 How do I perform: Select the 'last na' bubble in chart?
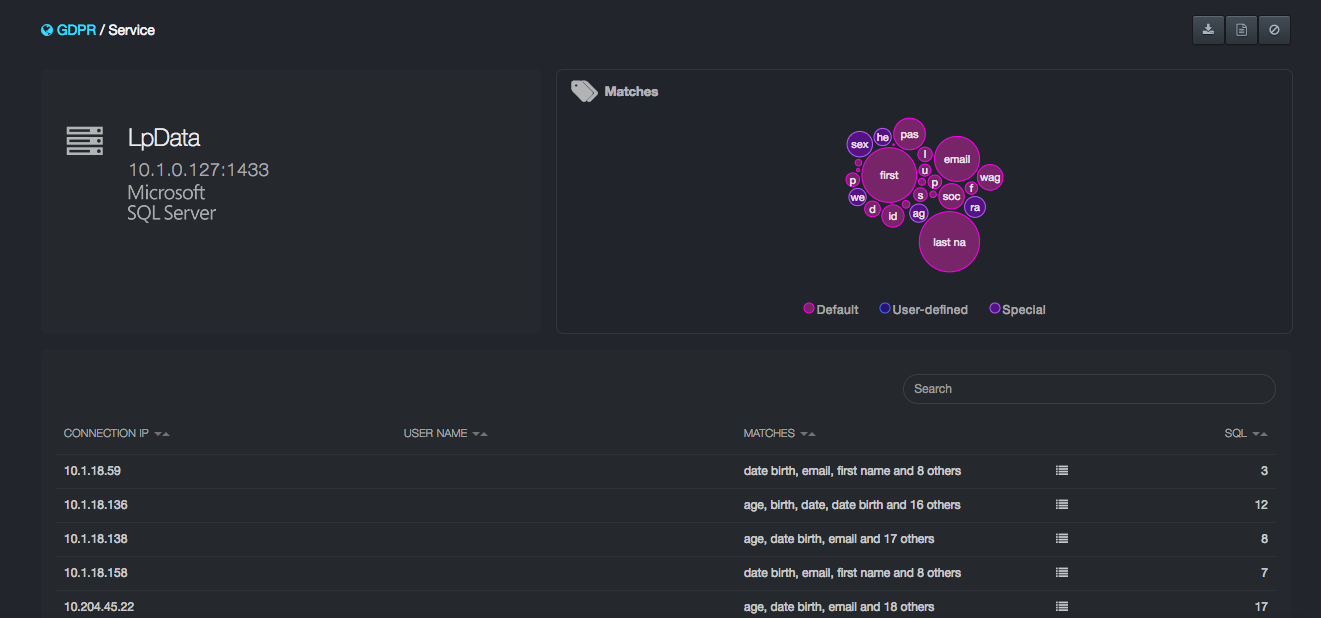(949, 242)
